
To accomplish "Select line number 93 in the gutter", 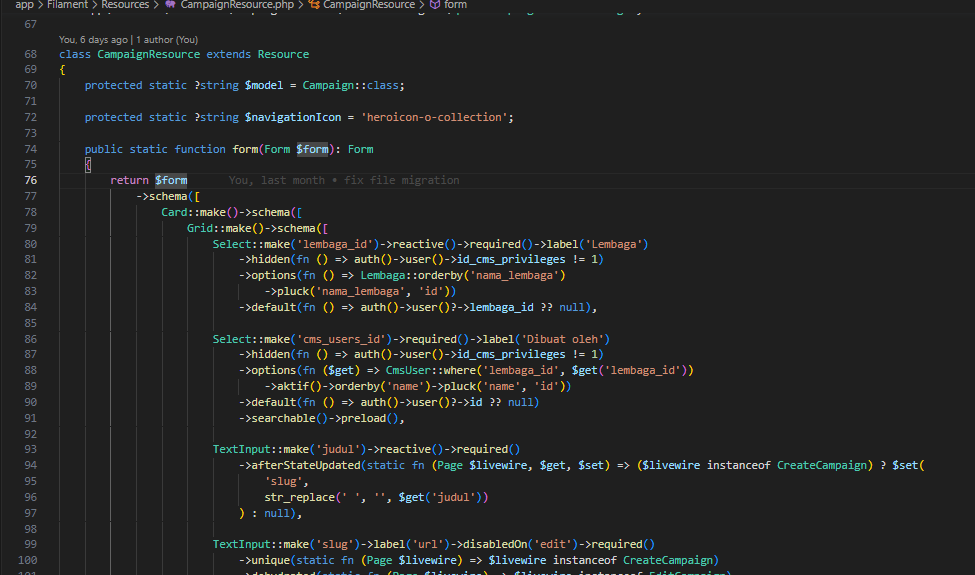I will (30, 449).
